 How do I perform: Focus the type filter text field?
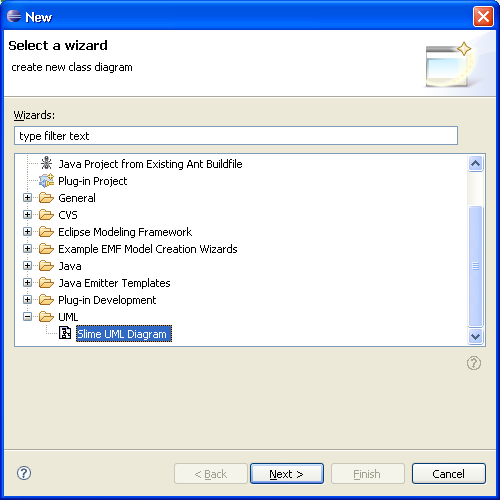(236, 136)
